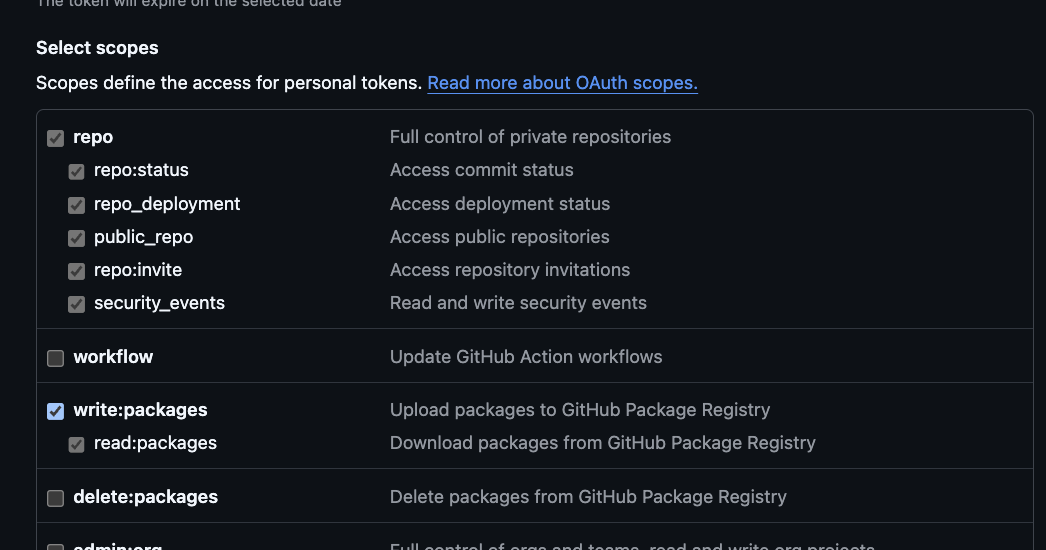The width and height of the screenshot is (1046, 550).
Task: Click the 'delete:packages' label text
Action: pos(145,497)
